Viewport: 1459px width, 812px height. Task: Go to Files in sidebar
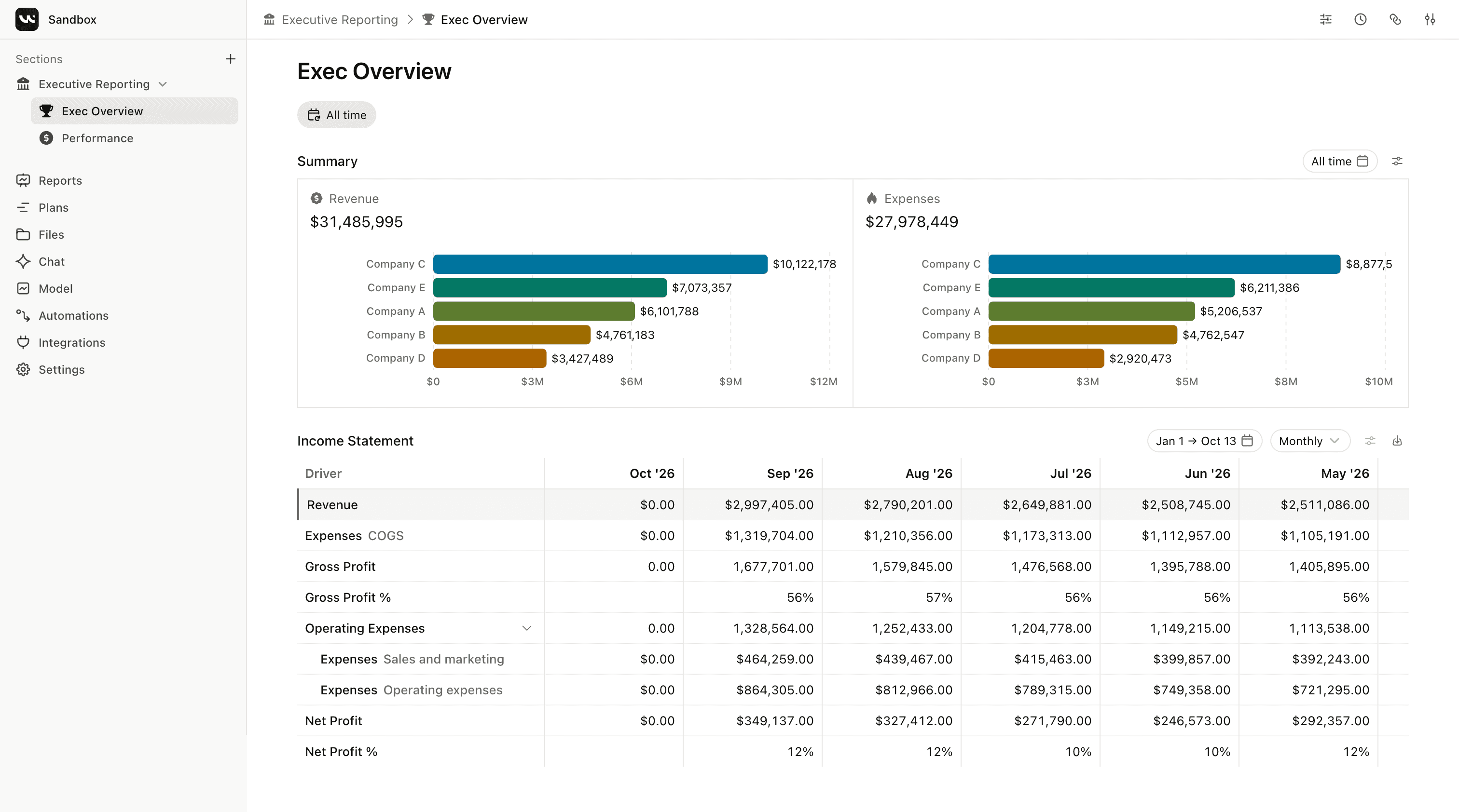pyautogui.click(x=51, y=234)
